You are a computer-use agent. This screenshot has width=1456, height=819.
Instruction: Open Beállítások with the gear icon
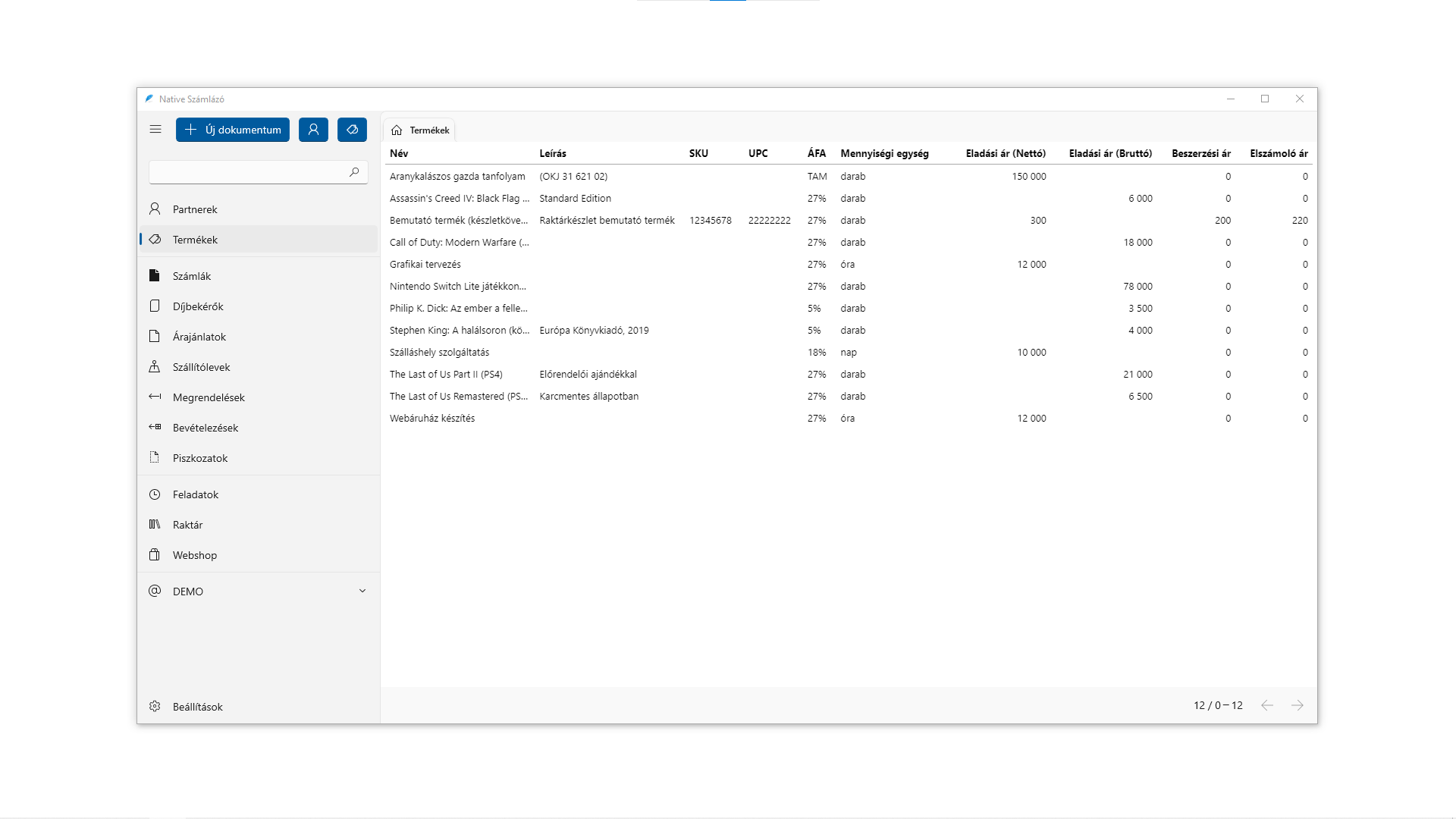pyautogui.click(x=155, y=706)
